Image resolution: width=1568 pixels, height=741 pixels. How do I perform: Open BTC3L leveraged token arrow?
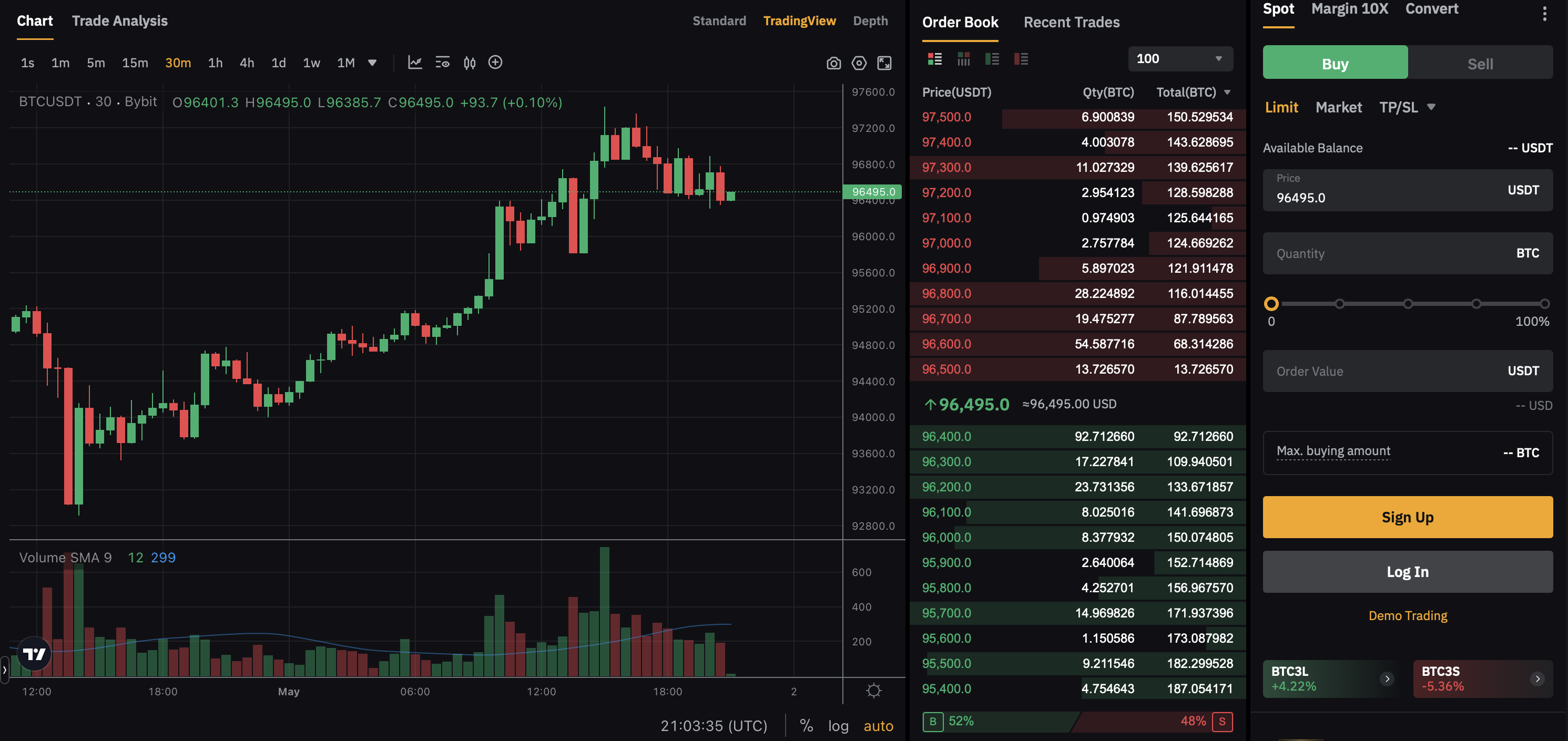[x=1387, y=679]
